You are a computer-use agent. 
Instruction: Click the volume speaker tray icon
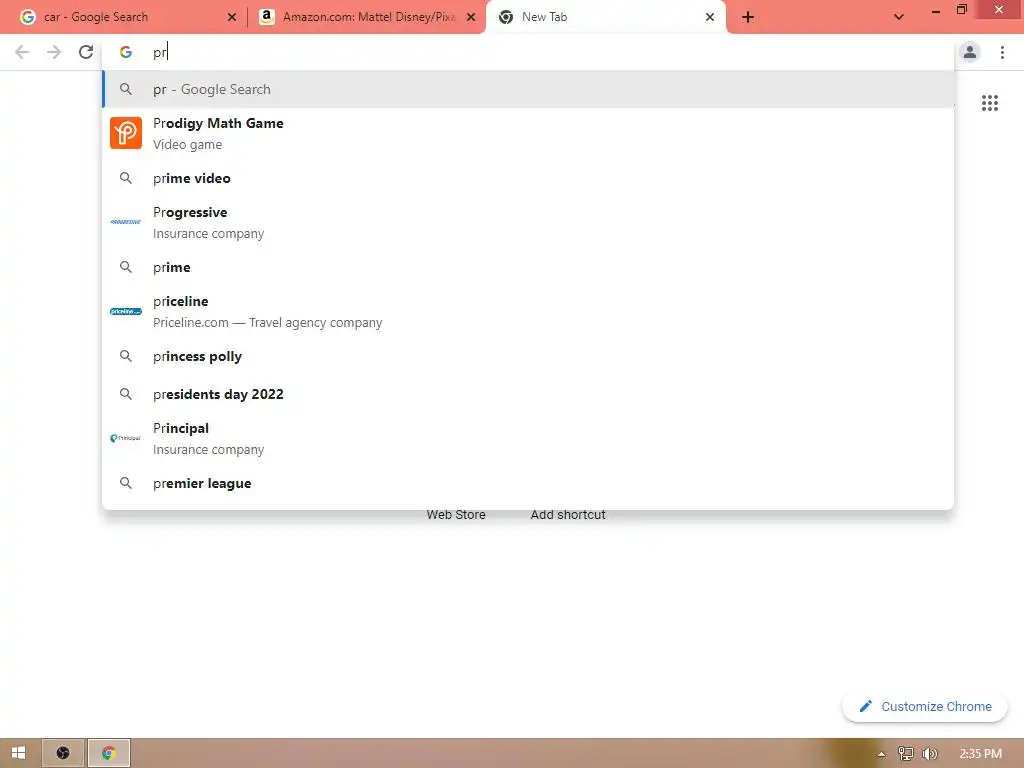pos(930,754)
